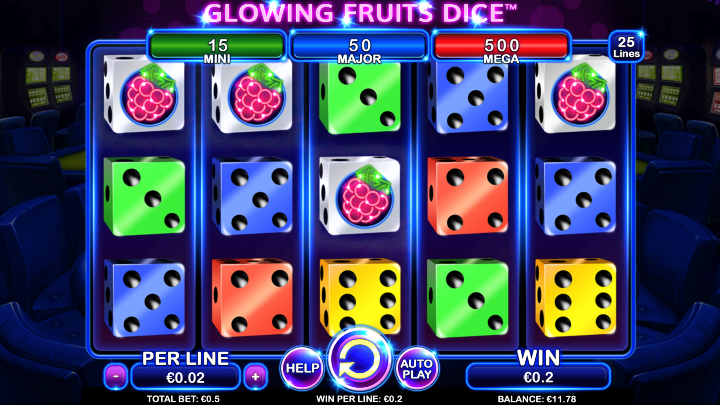
Task: Click the per line €0.02 value field
Action: point(186,377)
